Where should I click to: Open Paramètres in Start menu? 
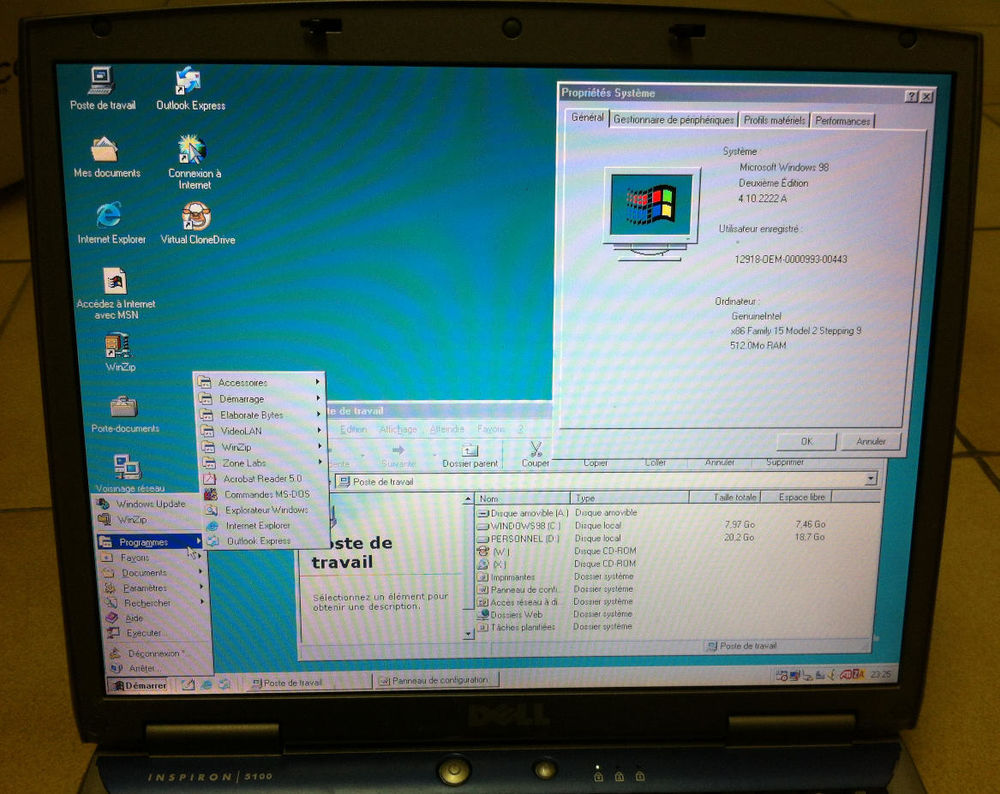coord(153,587)
